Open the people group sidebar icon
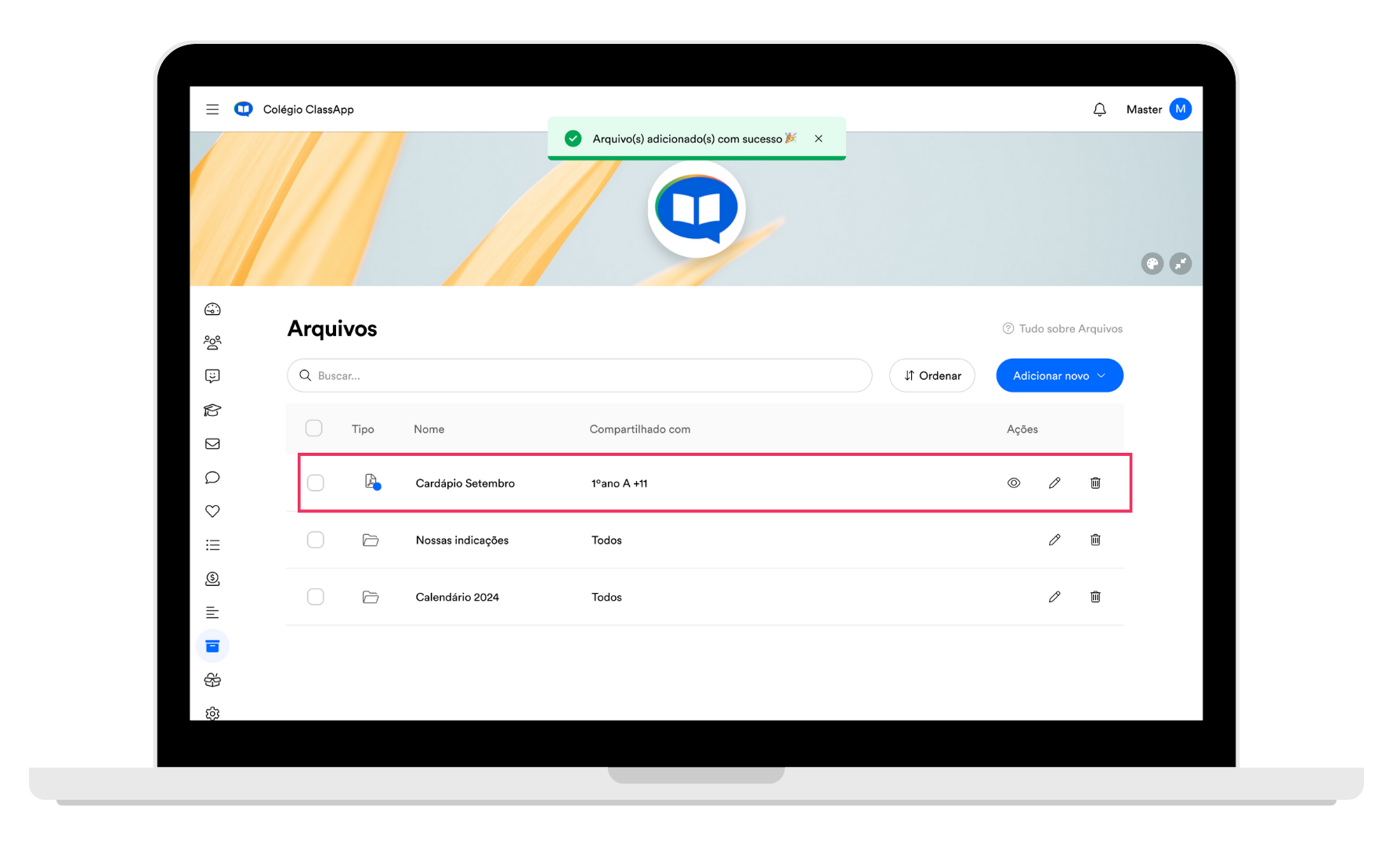 click(212, 342)
